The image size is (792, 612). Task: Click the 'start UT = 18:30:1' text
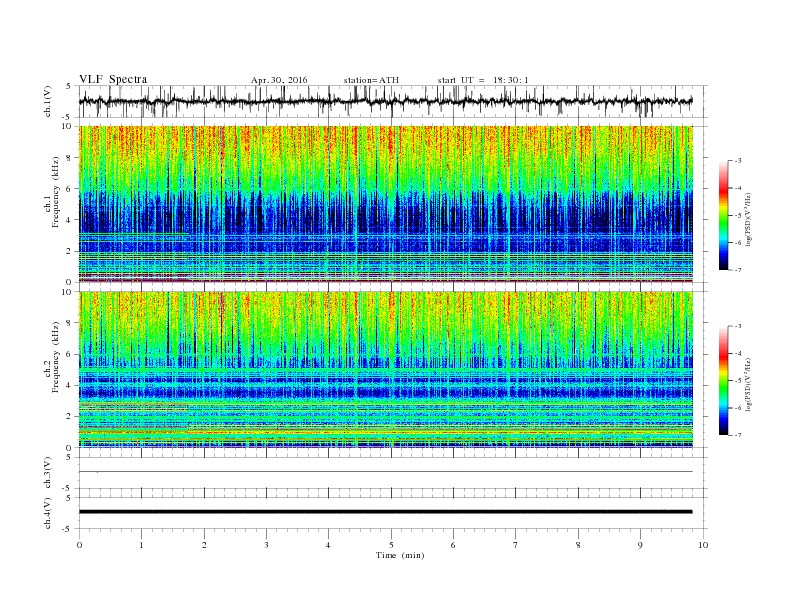coord(483,80)
